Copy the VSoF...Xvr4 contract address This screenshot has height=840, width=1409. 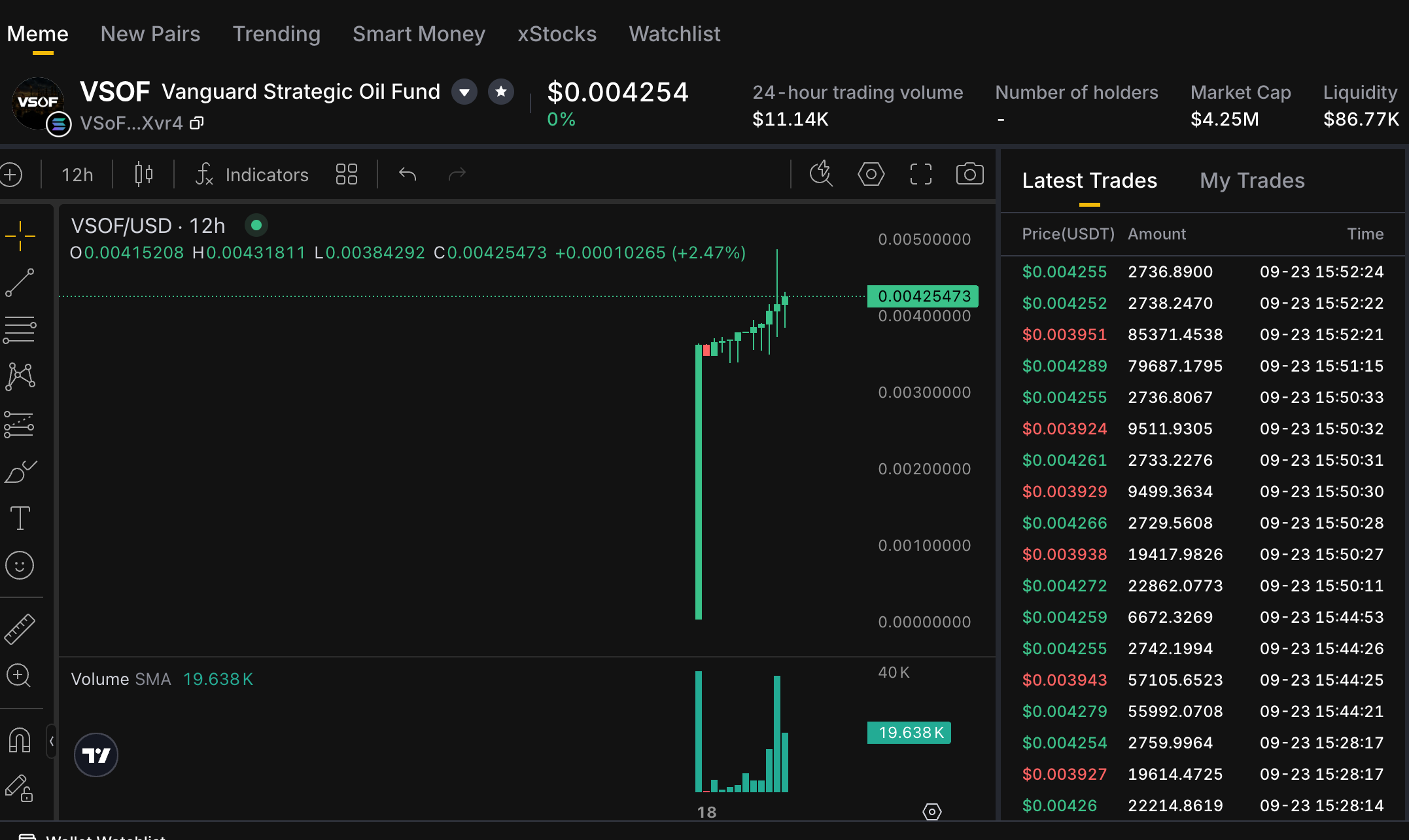pyautogui.click(x=197, y=123)
